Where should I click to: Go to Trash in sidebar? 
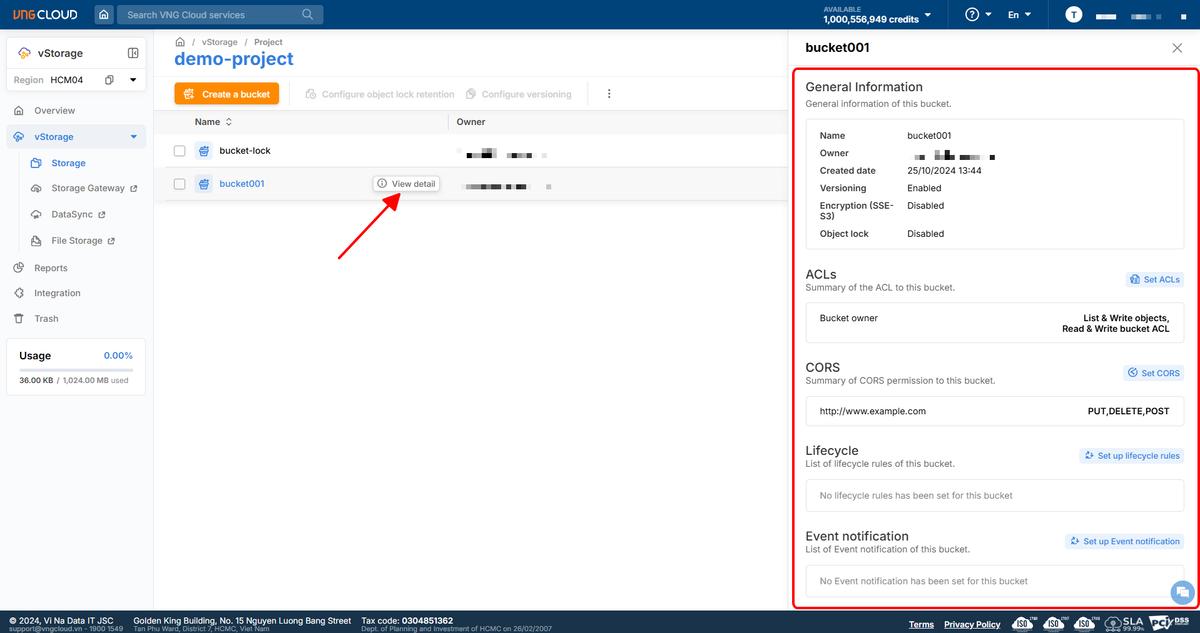(x=46, y=318)
